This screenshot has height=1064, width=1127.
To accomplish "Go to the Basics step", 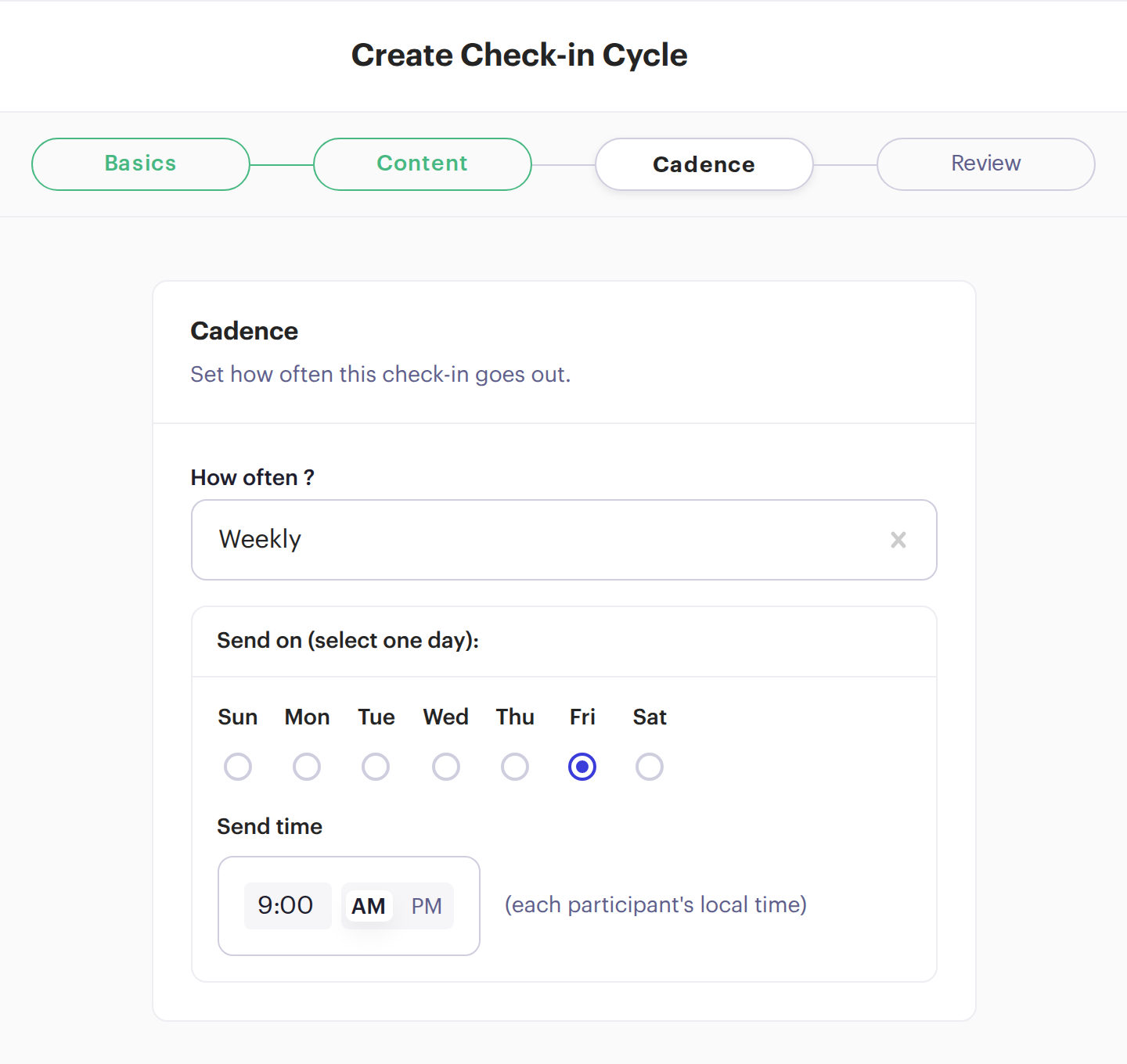I will (141, 164).
